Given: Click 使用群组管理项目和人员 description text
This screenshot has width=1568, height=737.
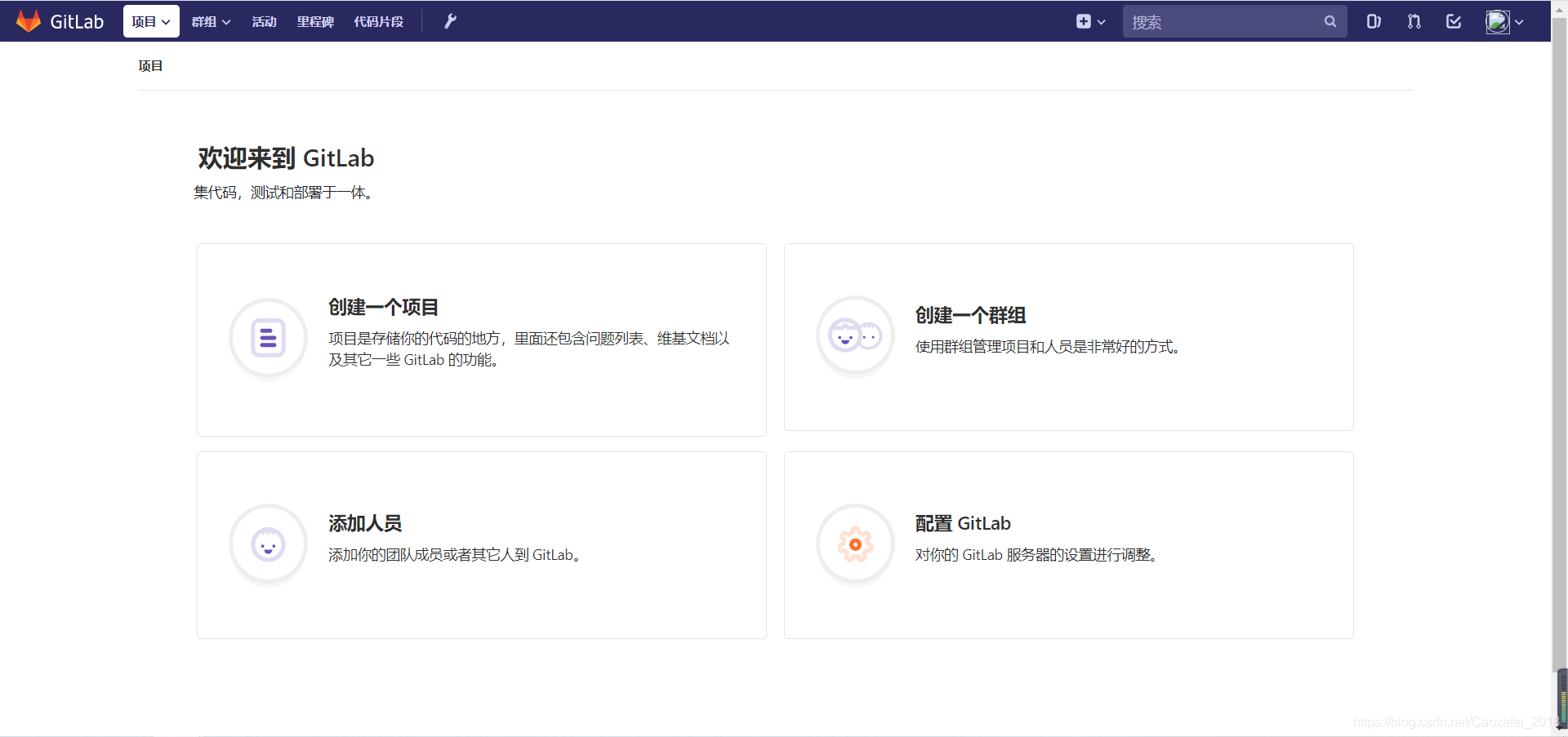Looking at the screenshot, I should pyautogui.click(x=1049, y=347).
